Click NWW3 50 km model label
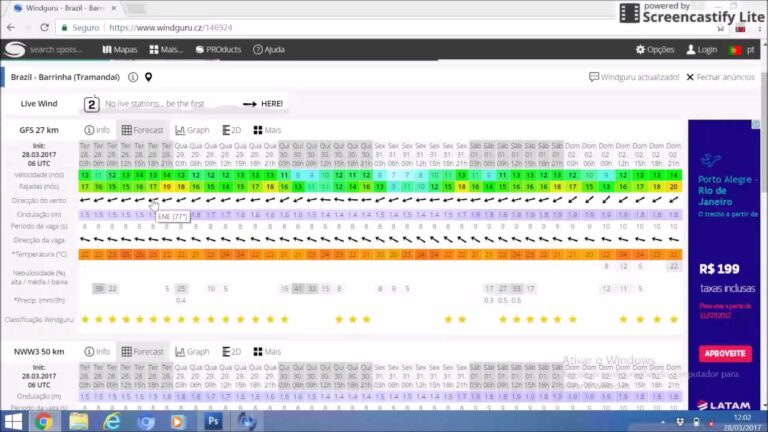This screenshot has height=432, width=768. (x=39, y=352)
